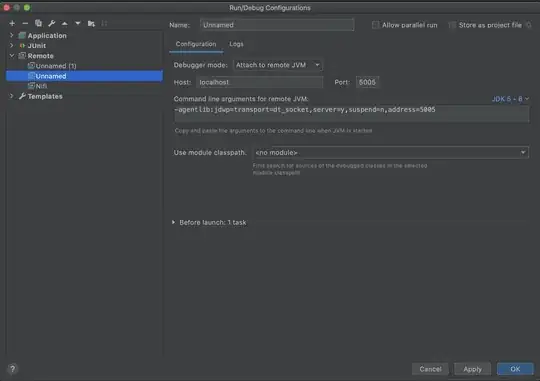The image size is (540, 381).
Task: Click the Name input field
Action: (277, 25)
